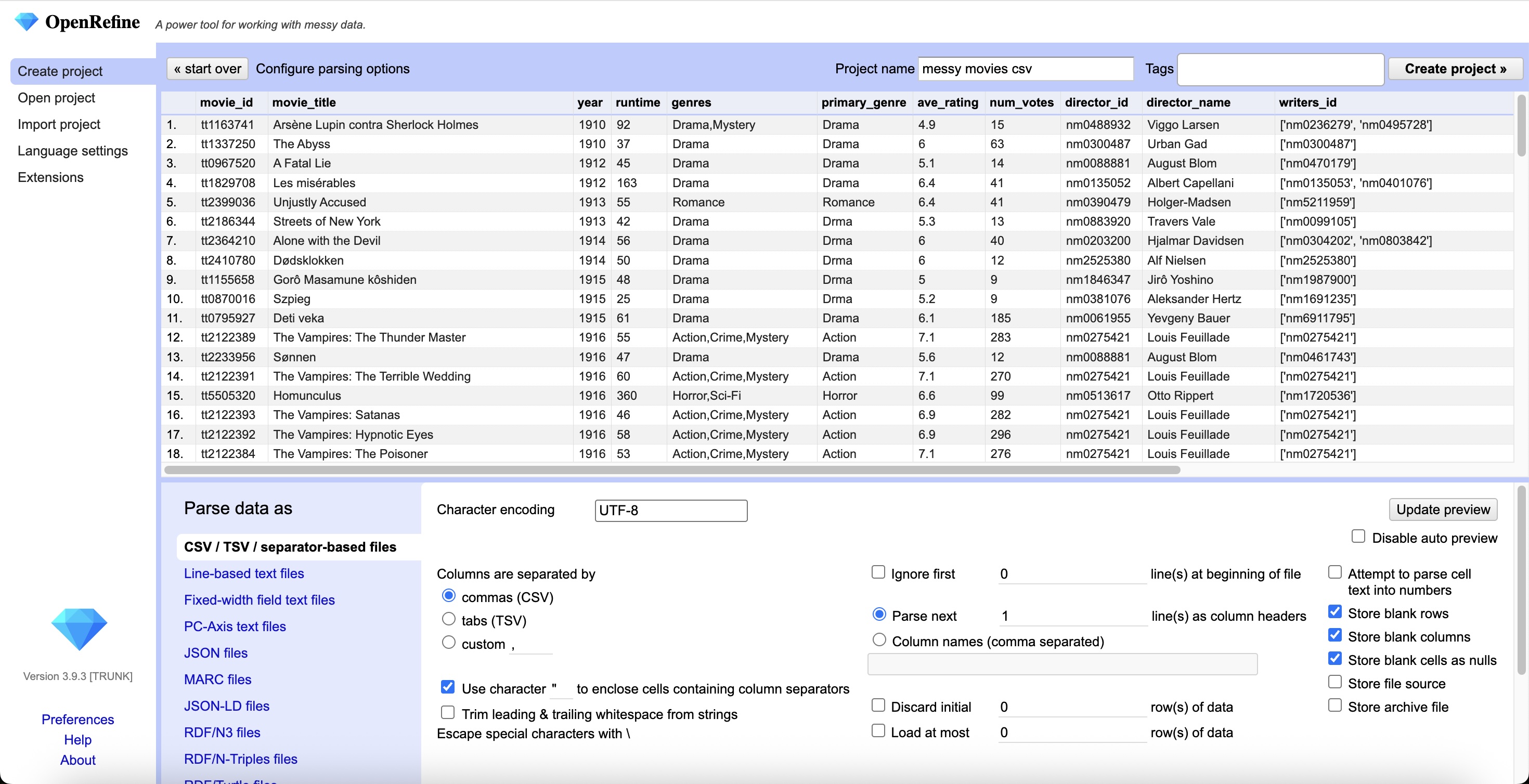This screenshot has height=784, width=1529.
Task: Open Language settings tab
Action: 72,151
